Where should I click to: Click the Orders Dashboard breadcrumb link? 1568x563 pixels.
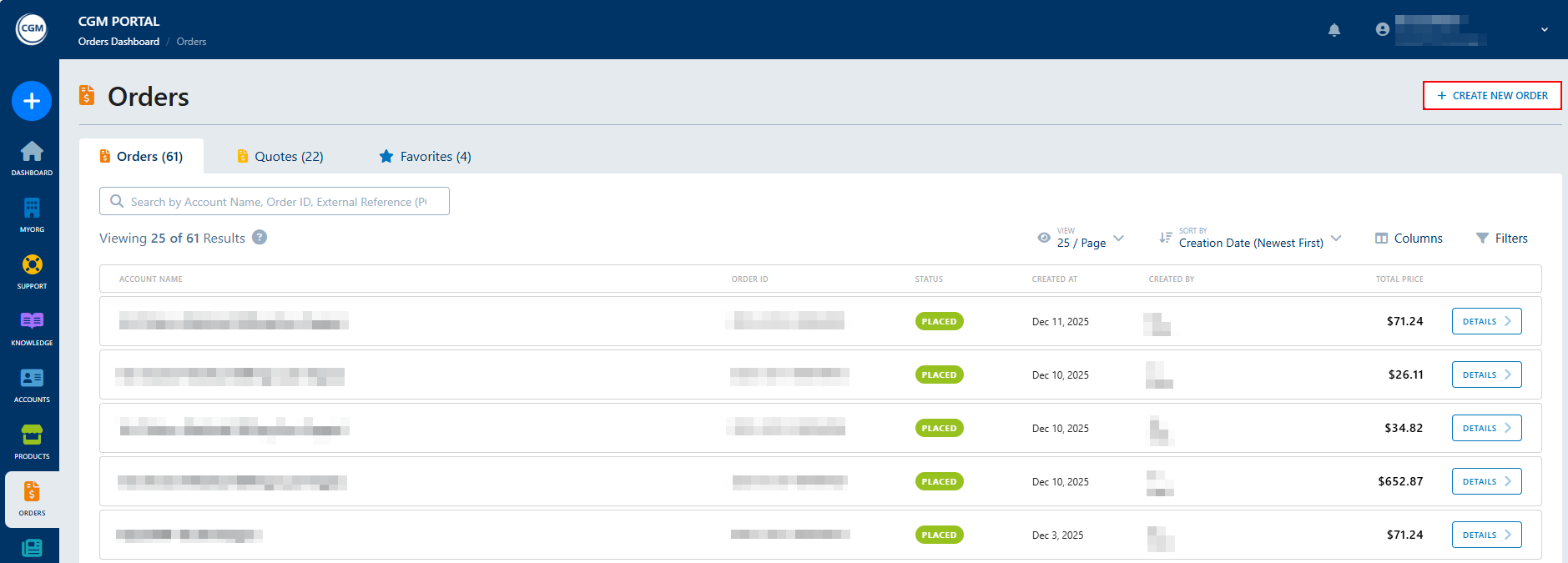click(x=118, y=42)
